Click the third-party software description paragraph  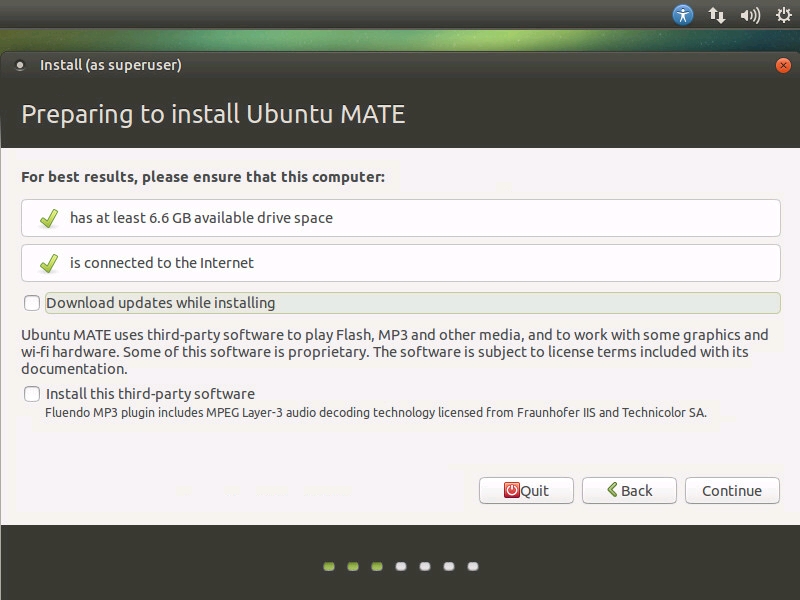[394, 352]
